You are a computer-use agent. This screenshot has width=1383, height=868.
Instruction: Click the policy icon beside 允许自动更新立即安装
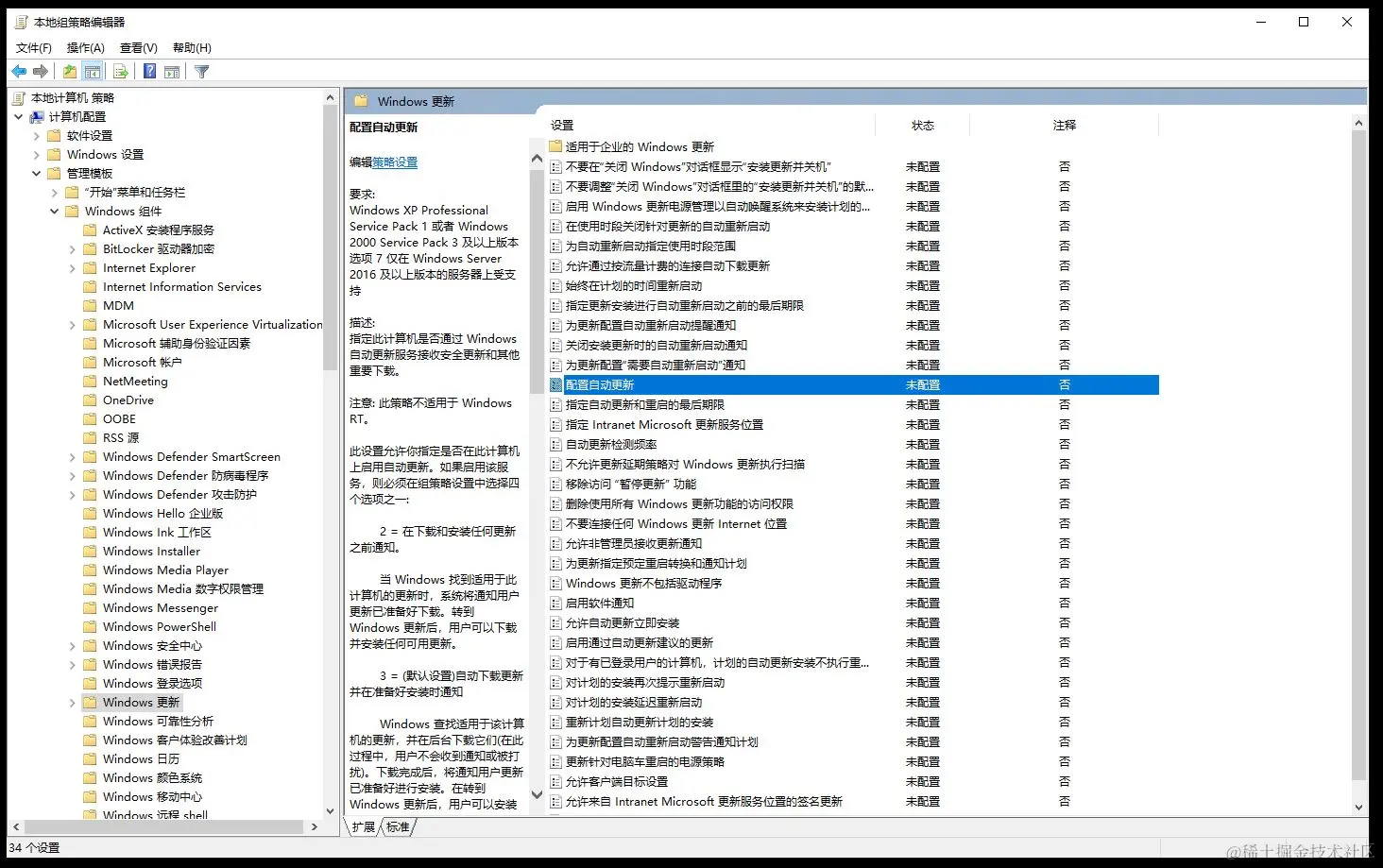556,622
